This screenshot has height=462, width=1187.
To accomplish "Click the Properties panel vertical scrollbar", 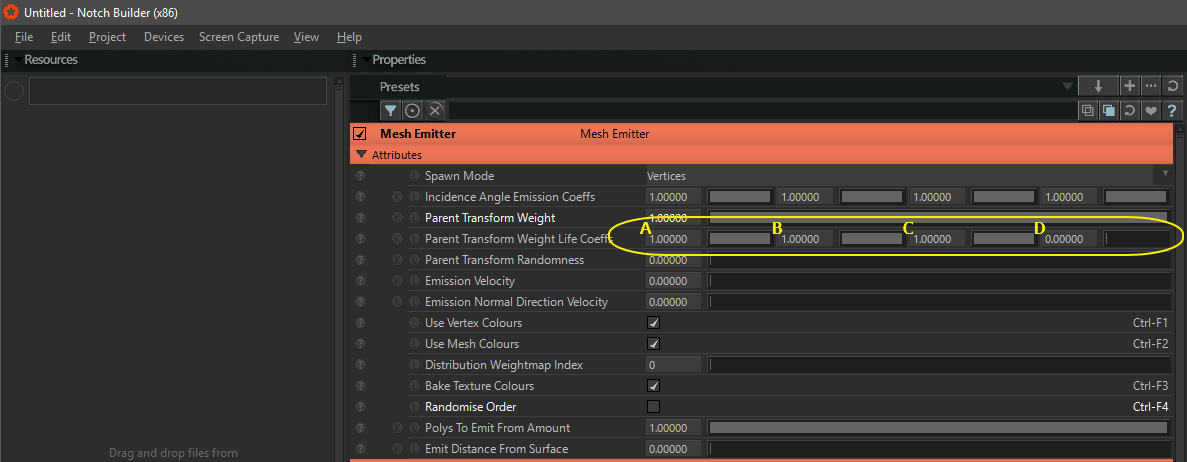I will tap(1179, 295).
